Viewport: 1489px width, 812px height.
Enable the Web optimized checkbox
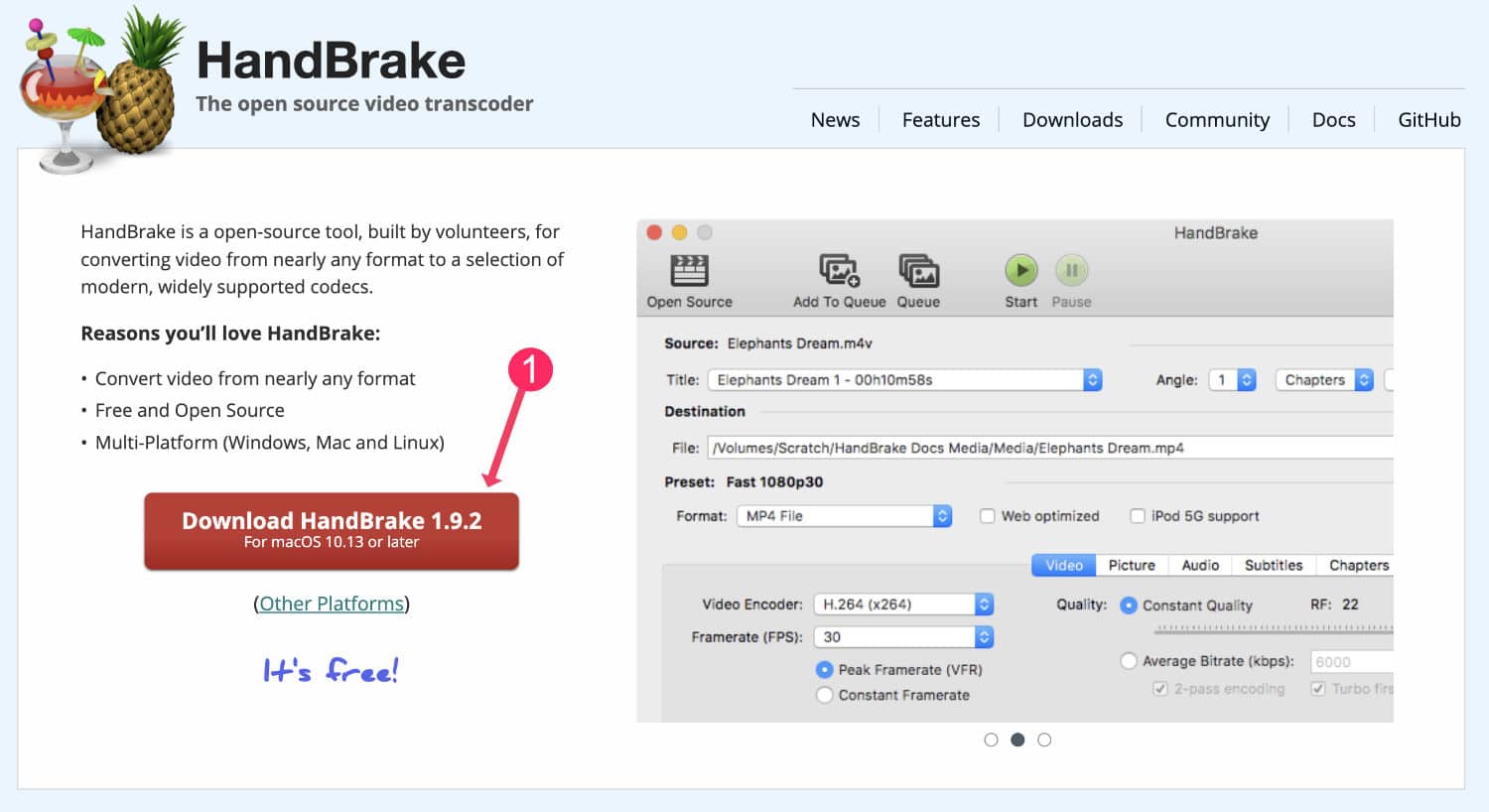987,516
